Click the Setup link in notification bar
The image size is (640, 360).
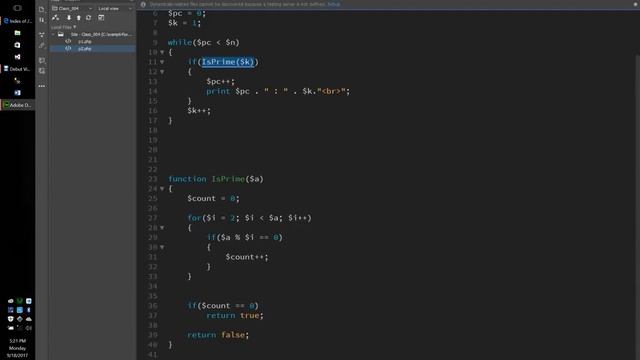[x=333, y=4]
